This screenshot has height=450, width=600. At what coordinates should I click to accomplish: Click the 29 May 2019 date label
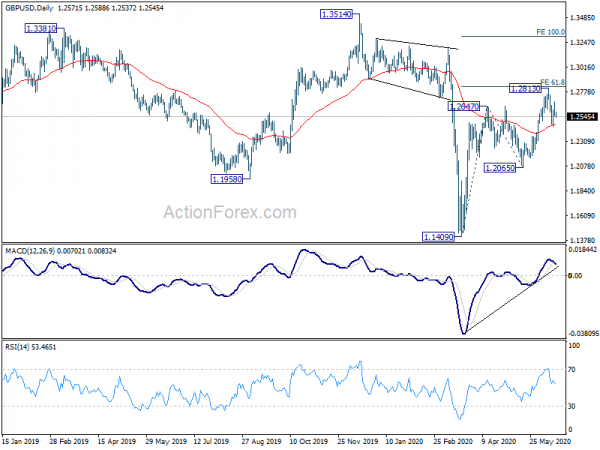(x=166, y=441)
